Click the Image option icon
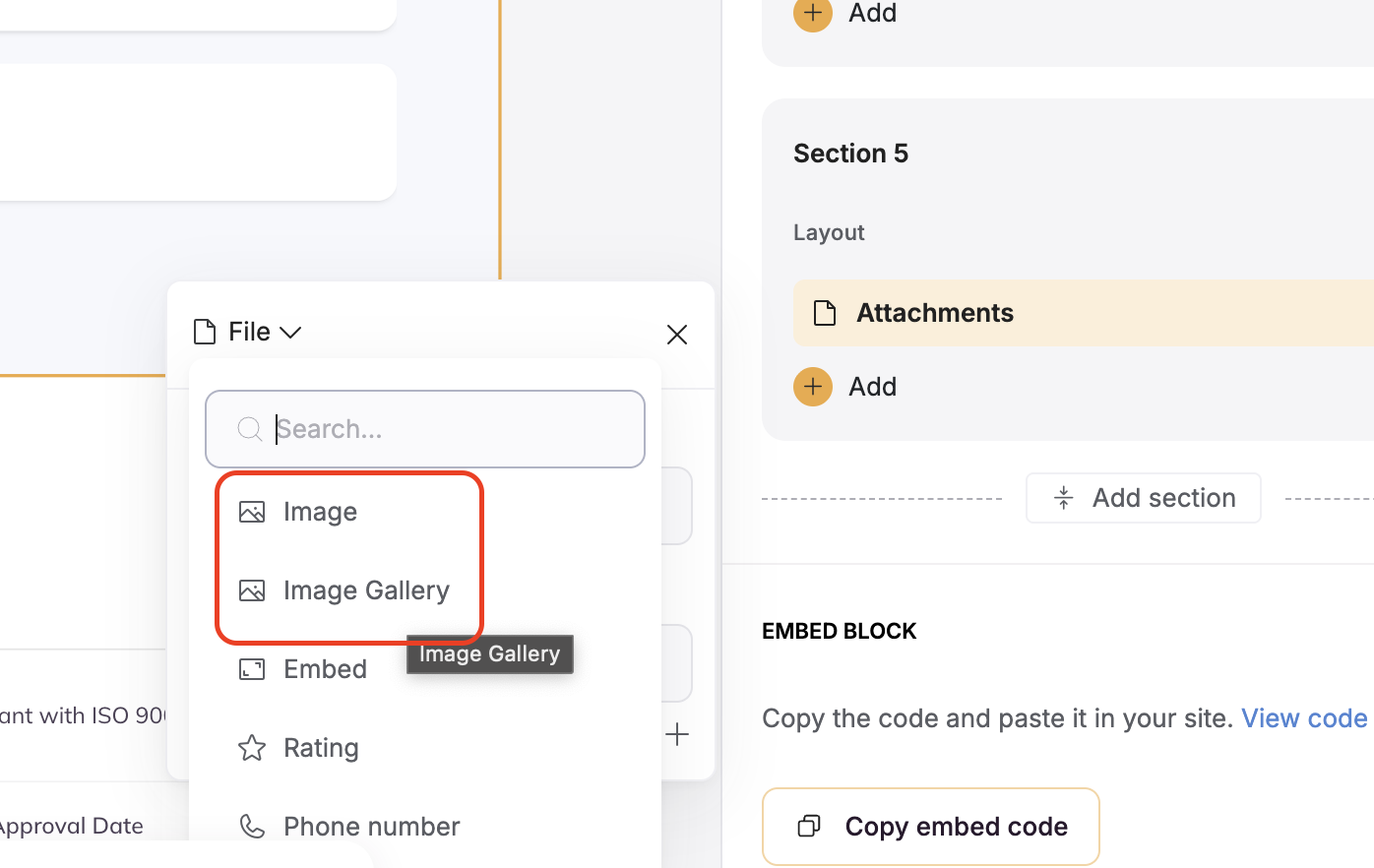 252,512
